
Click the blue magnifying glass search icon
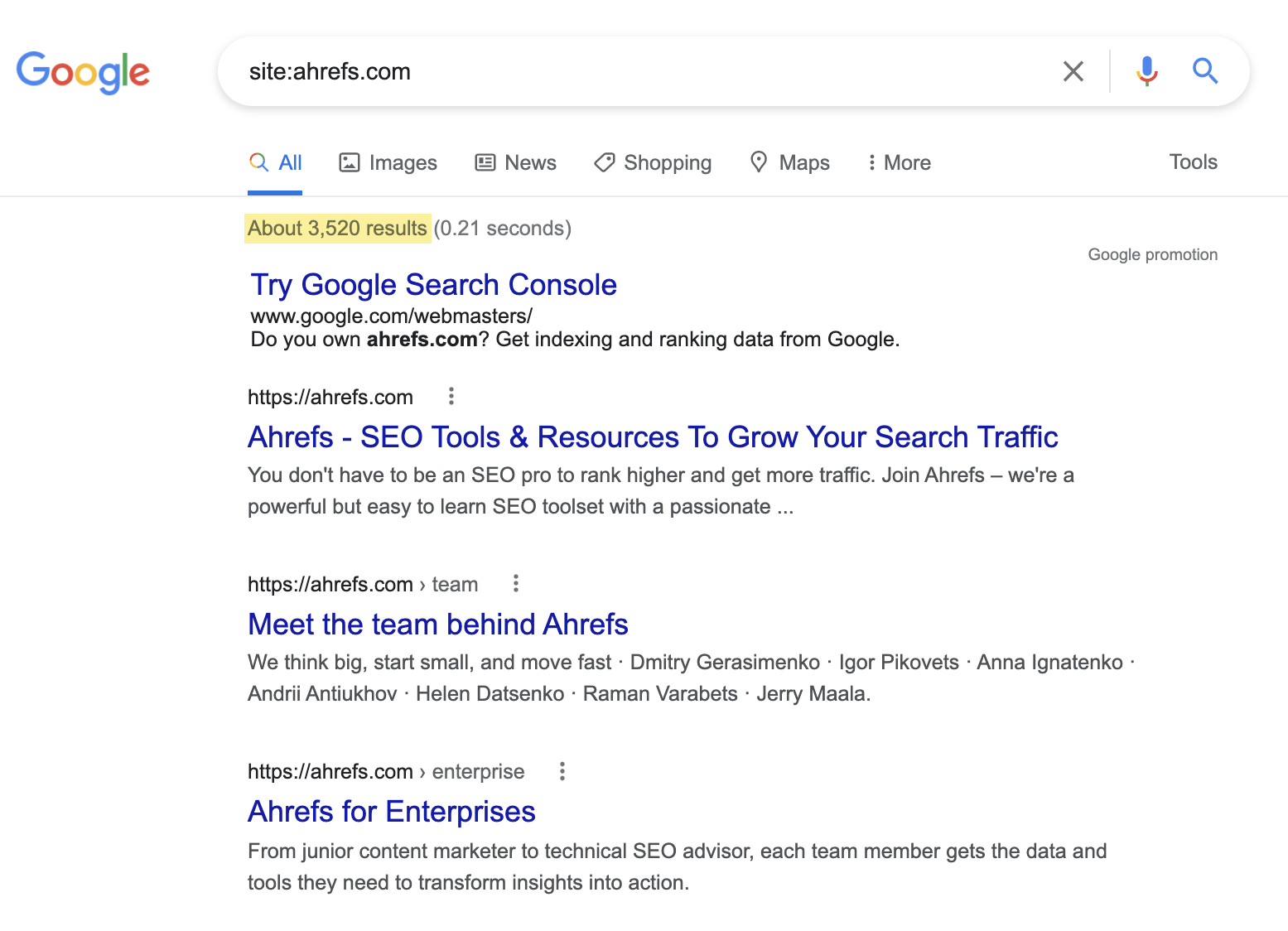point(1205,72)
